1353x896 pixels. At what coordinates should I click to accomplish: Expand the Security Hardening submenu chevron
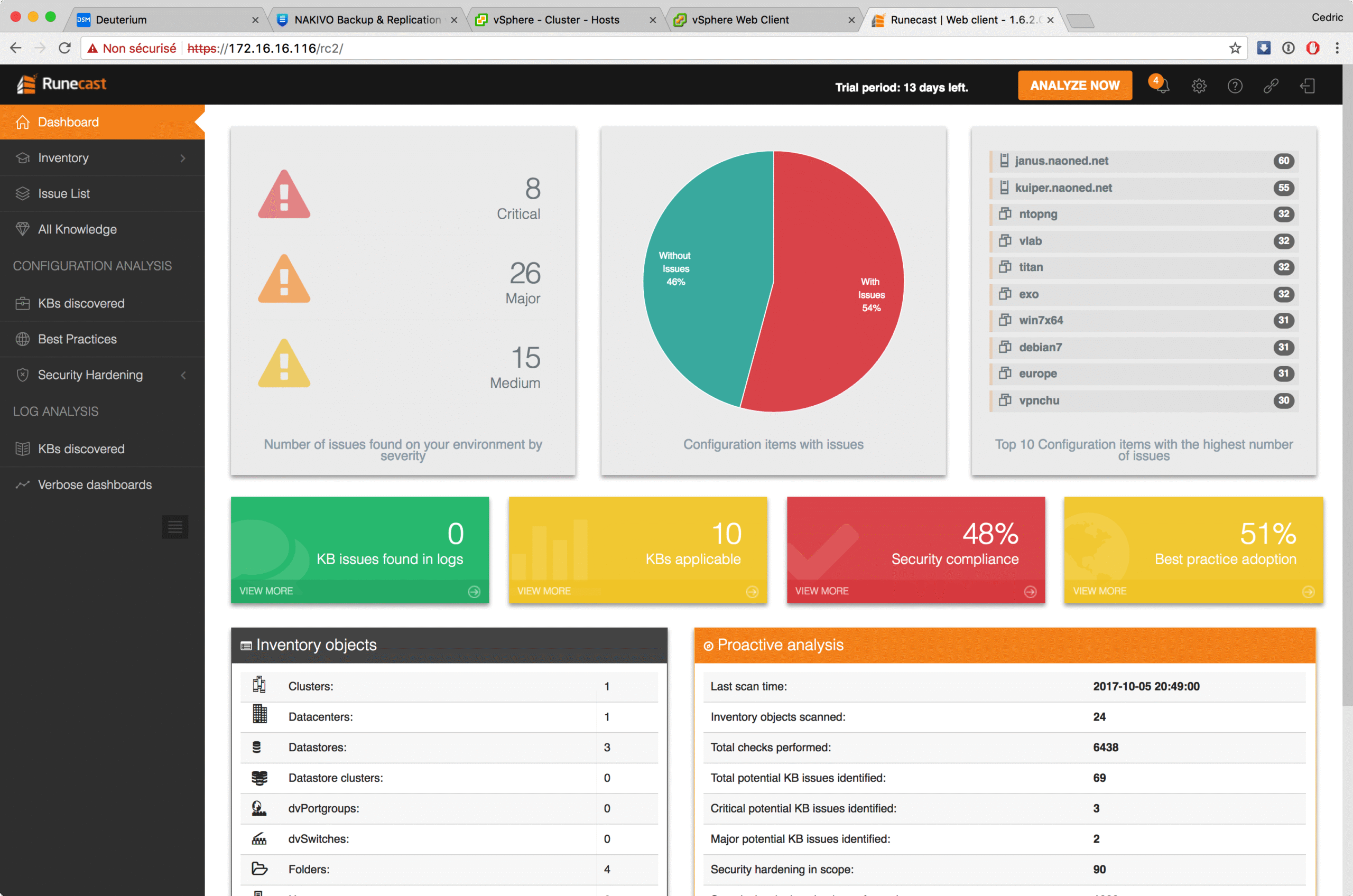(183, 375)
